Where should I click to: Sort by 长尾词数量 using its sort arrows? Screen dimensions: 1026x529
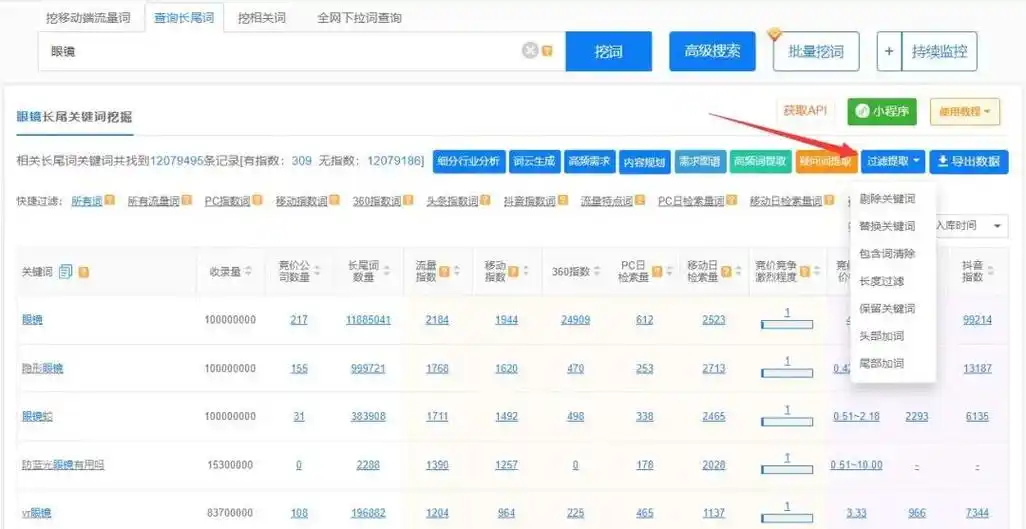(x=387, y=271)
